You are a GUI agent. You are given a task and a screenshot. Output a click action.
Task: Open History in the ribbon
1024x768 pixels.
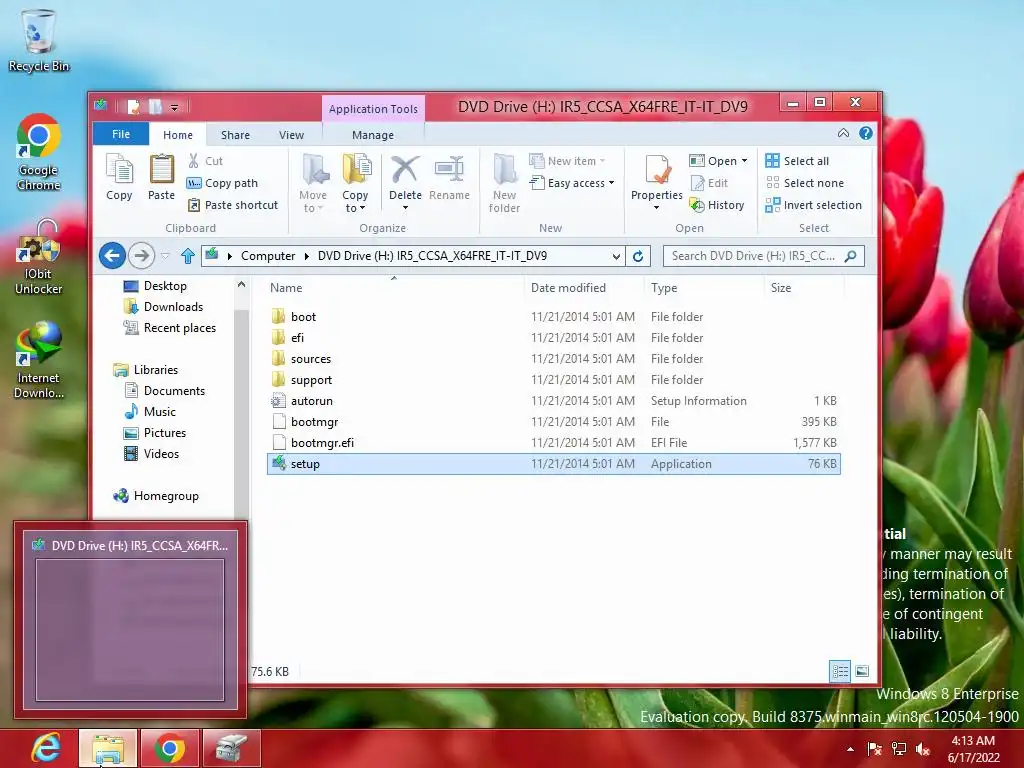point(717,205)
